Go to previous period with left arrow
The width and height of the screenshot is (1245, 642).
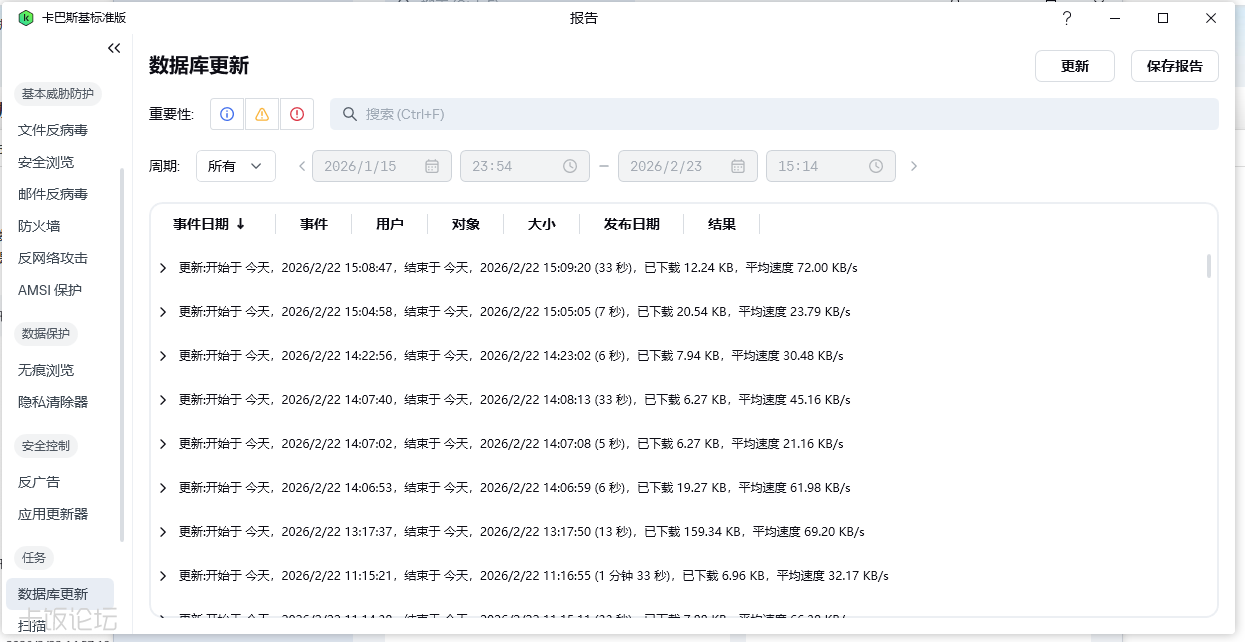(302, 166)
